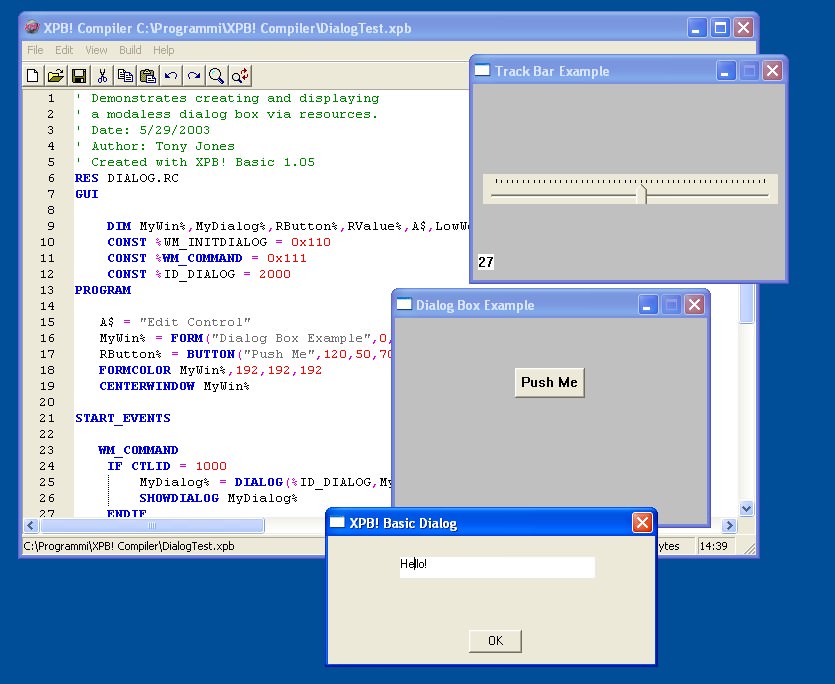
Task: Open Find and Replace in the toolbar
Action: coord(240,76)
